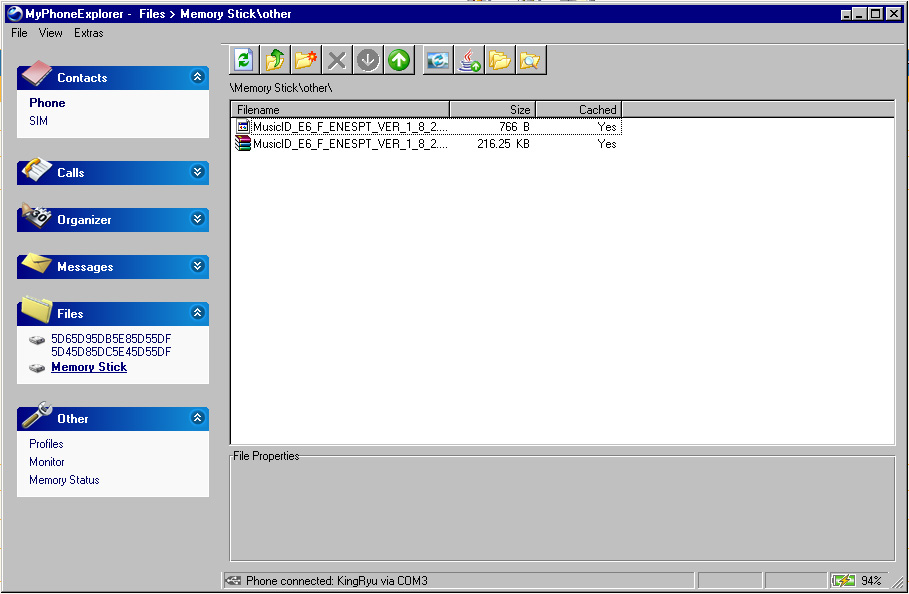Click the folder search magnifier icon
Screen dimensions: 909x594
tap(530, 61)
